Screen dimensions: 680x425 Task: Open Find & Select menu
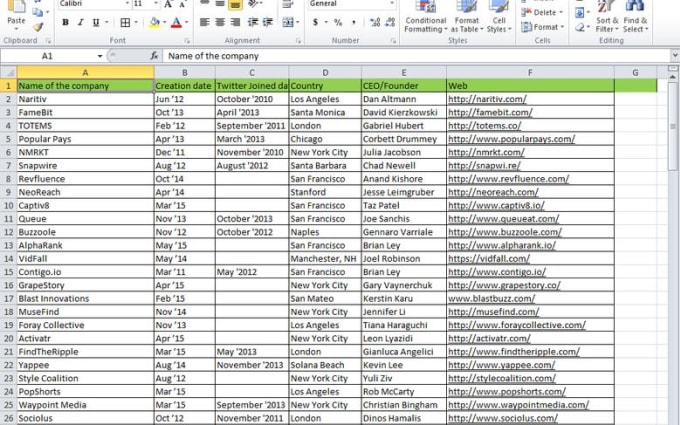pos(635,17)
